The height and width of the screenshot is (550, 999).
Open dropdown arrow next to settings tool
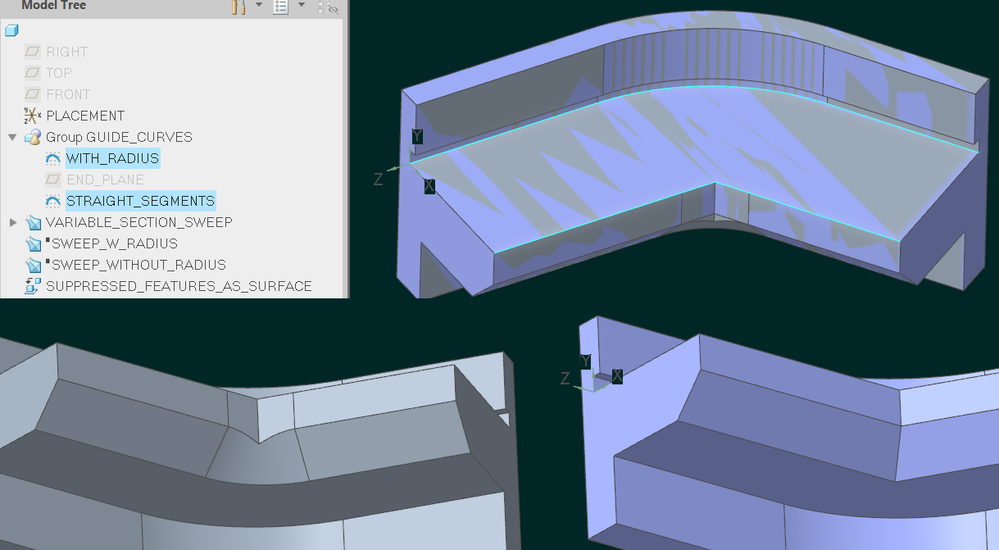coord(259,6)
